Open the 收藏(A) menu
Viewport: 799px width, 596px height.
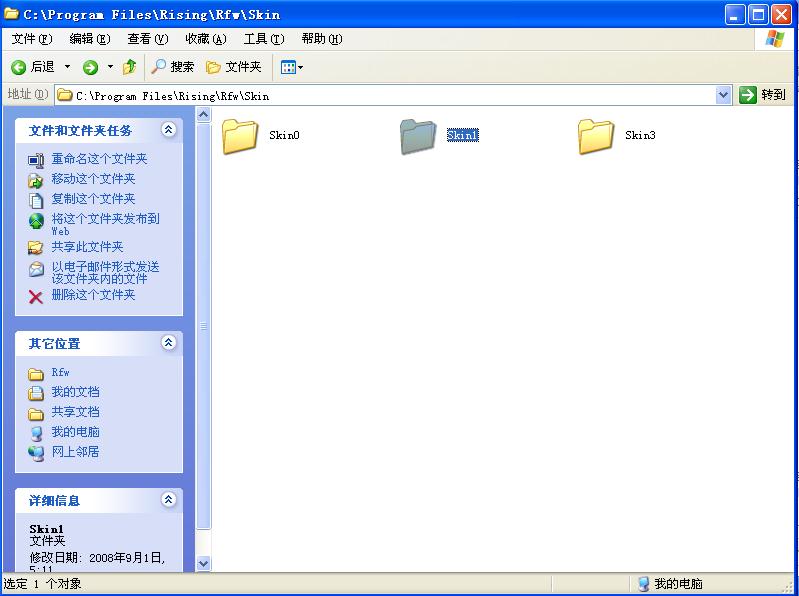(206, 39)
